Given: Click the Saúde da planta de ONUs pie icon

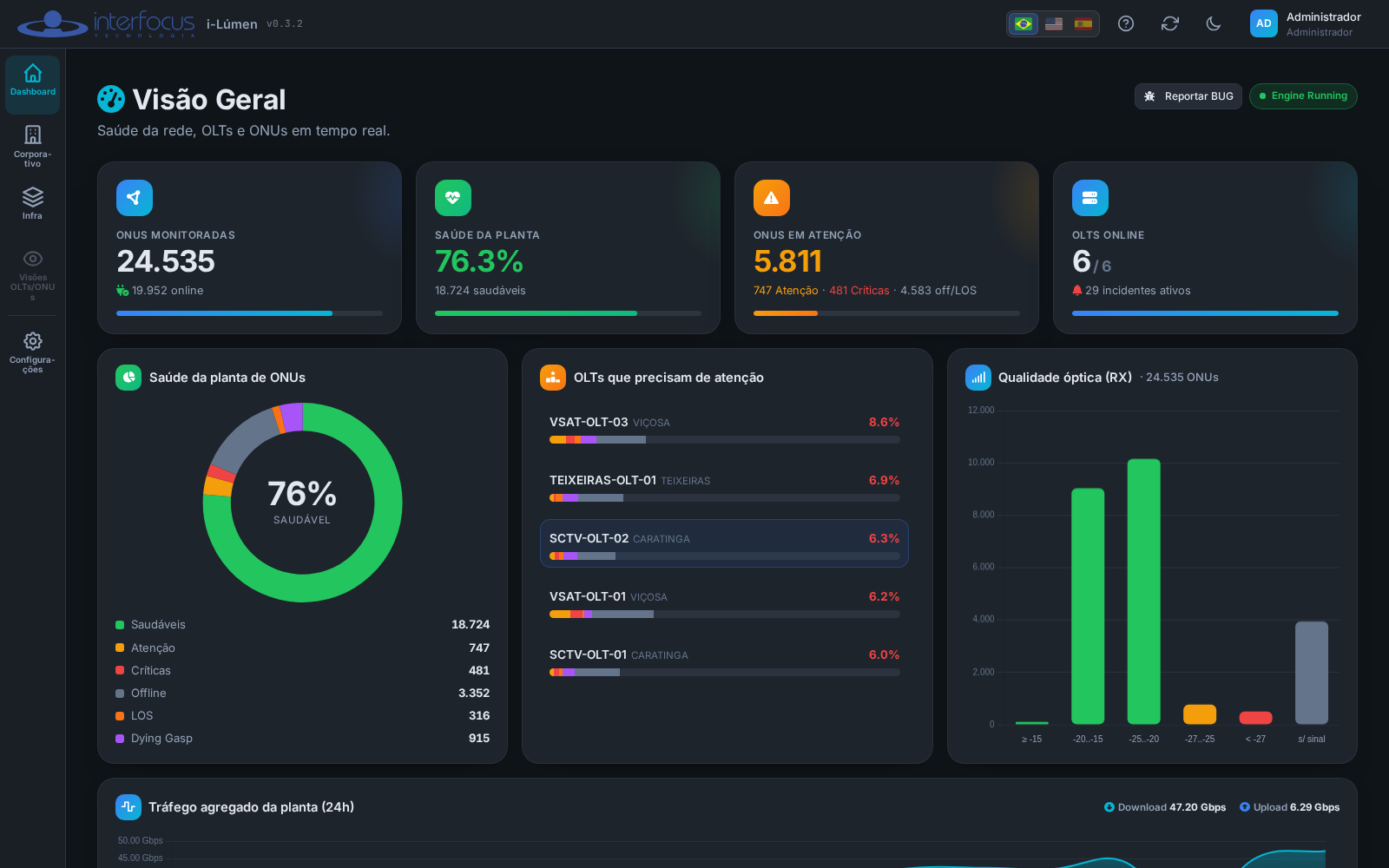Looking at the screenshot, I should click(x=128, y=378).
